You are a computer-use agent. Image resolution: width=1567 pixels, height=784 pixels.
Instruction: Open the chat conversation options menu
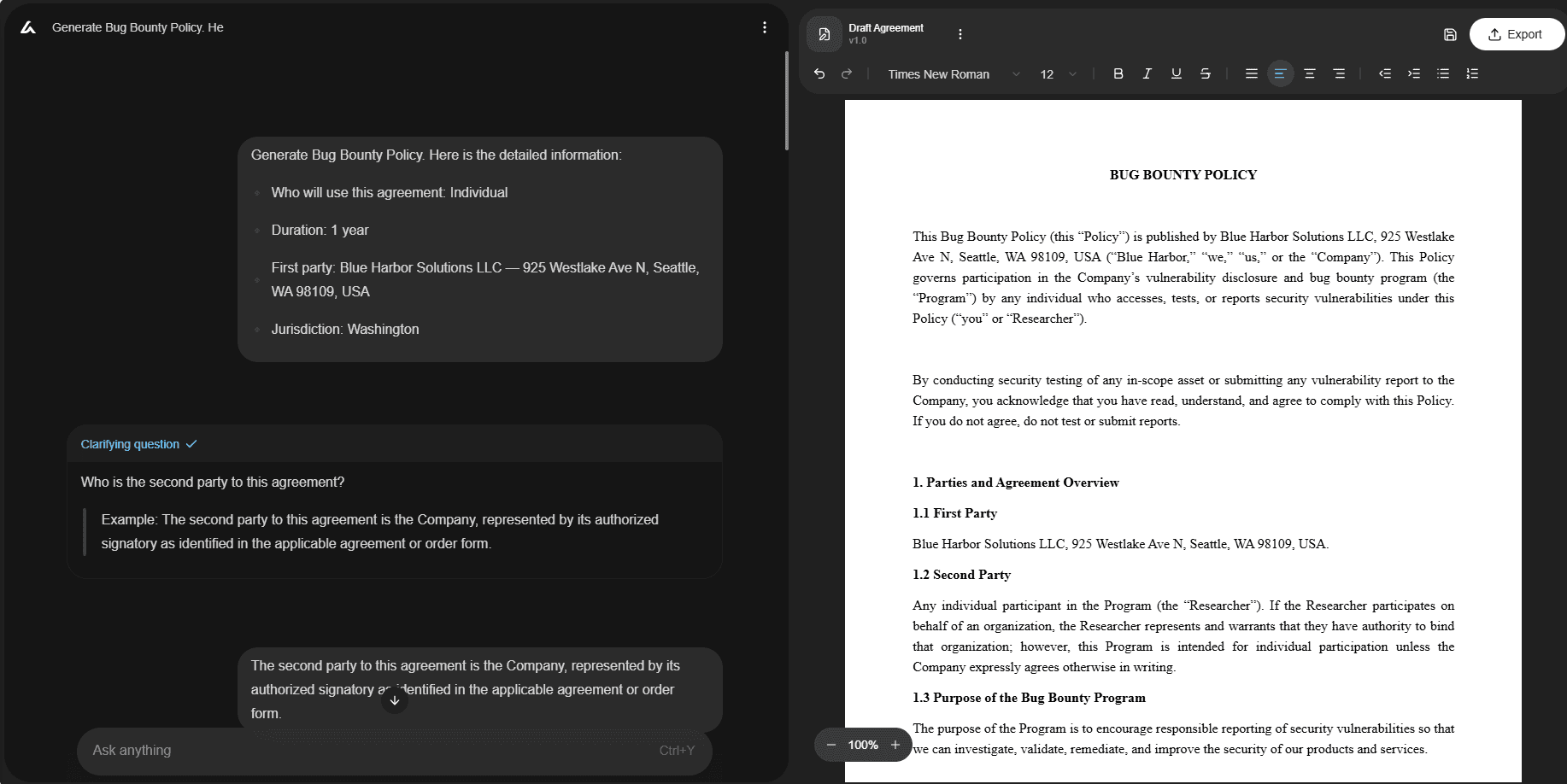(765, 26)
